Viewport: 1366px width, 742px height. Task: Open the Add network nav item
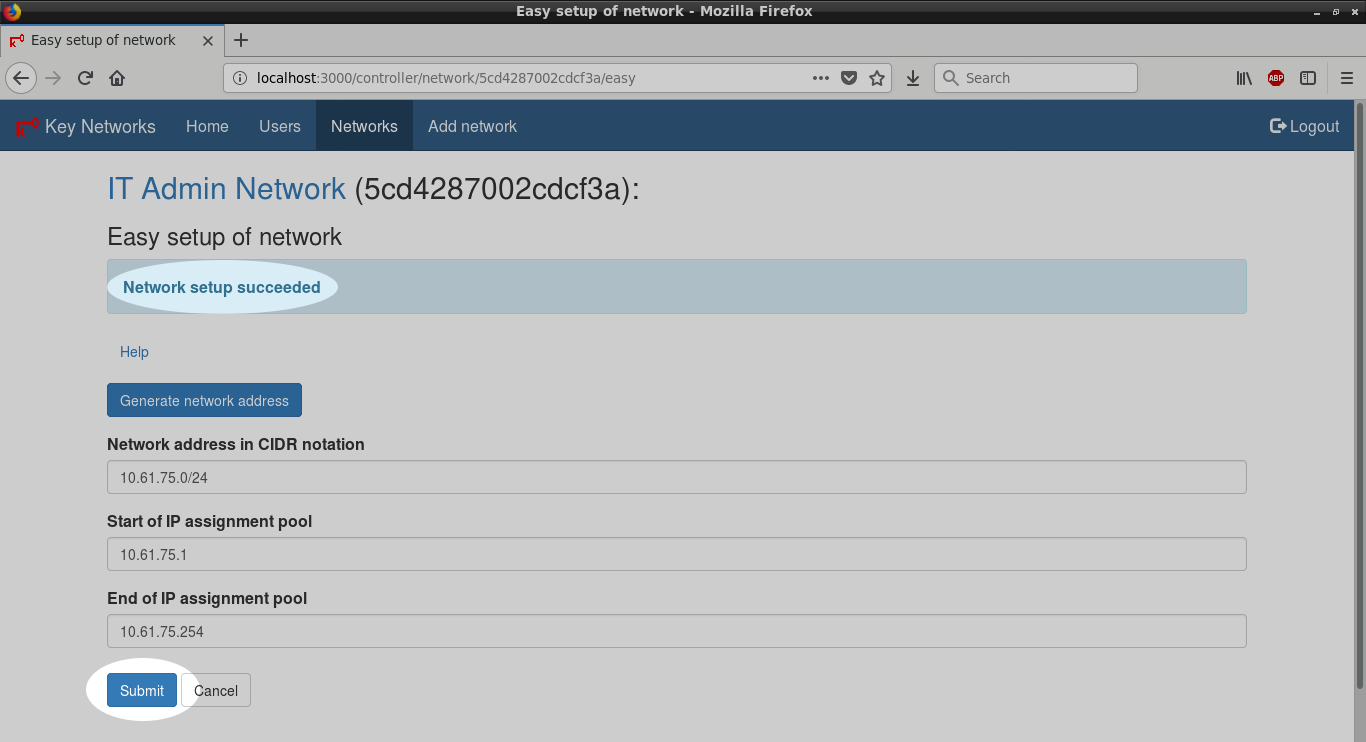pyautogui.click(x=472, y=126)
